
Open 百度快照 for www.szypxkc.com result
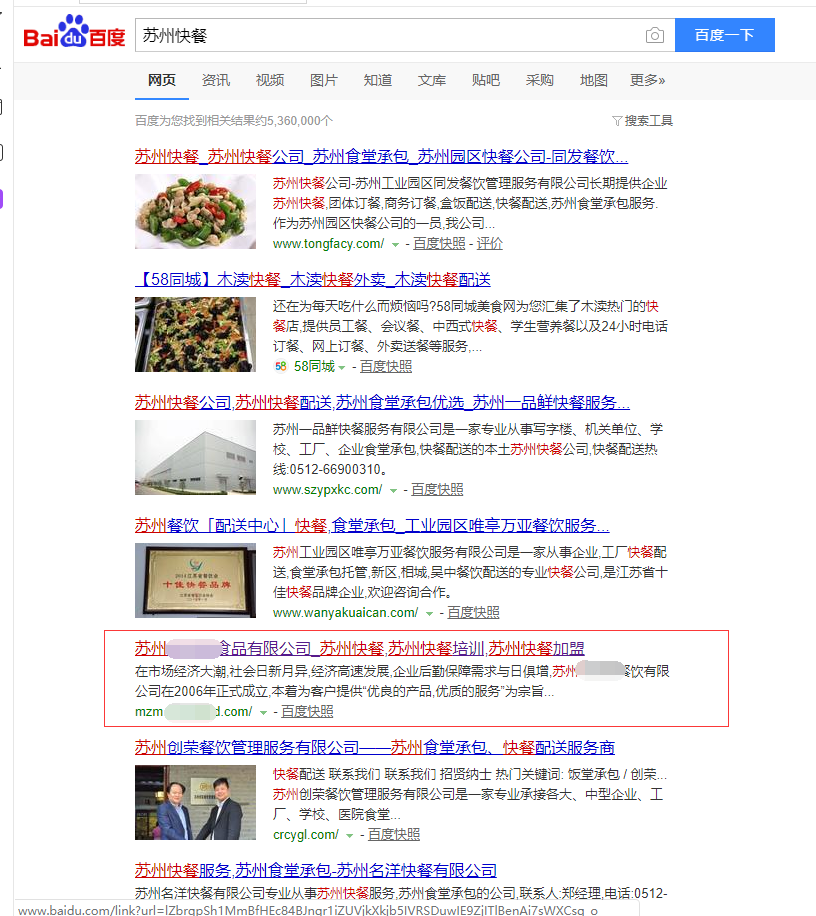pos(437,490)
